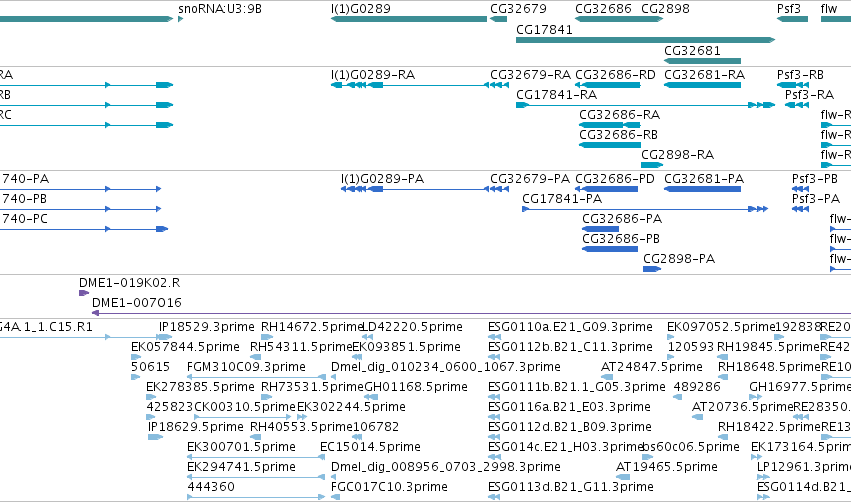This screenshot has width=851, height=502.
Task: Select the RH14672.5prime EST label
Action: (312, 327)
